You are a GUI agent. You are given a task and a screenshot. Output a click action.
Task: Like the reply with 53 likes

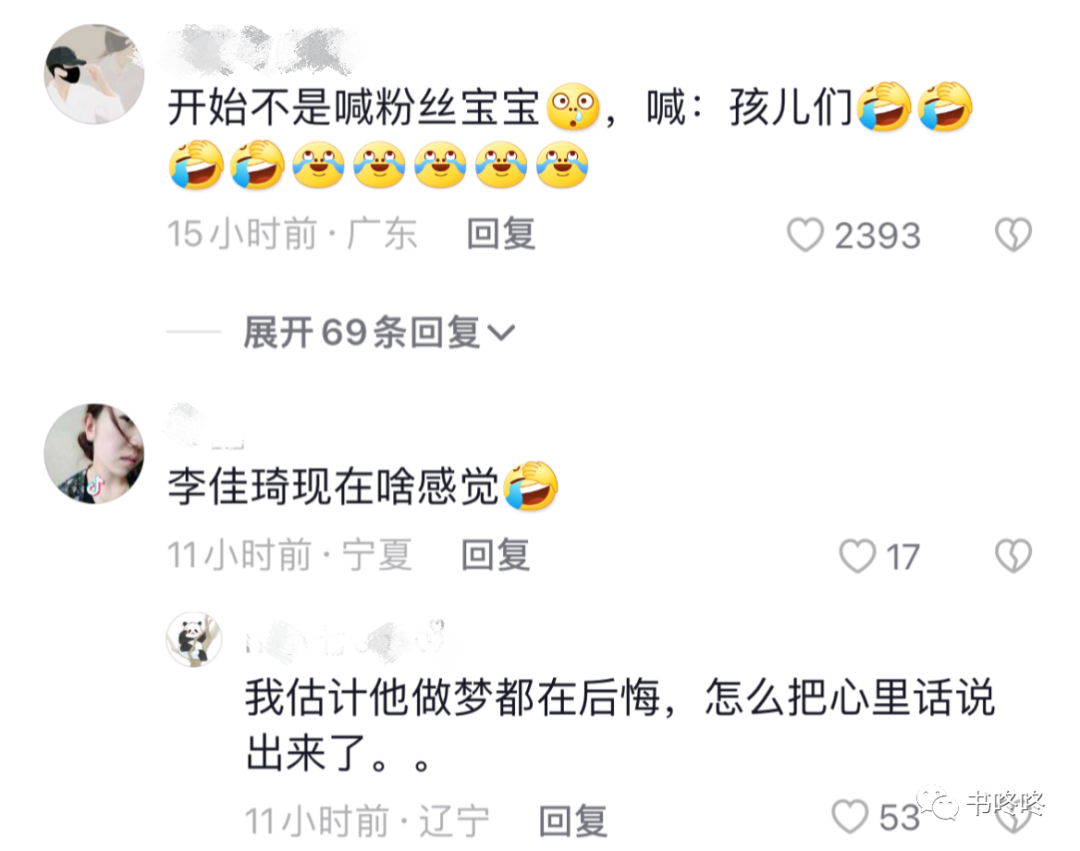(x=849, y=817)
